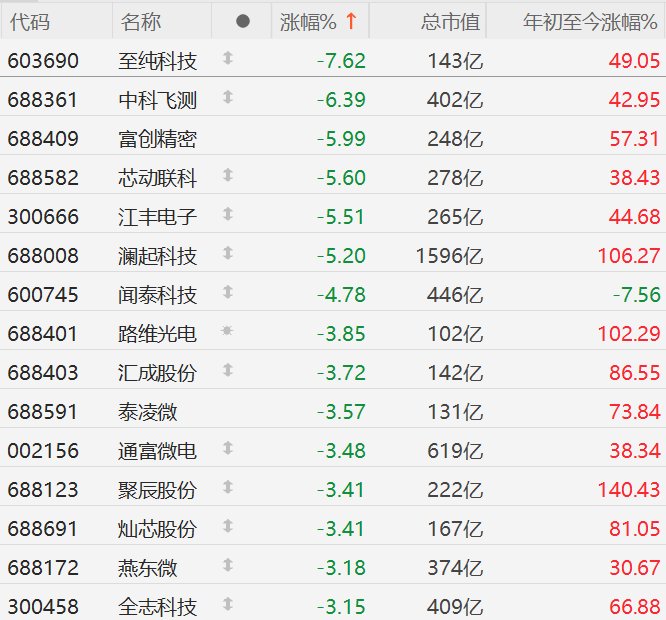This screenshot has height=620, width=666.
Task: Click the marker icon beside 通富微电
Action: click(x=228, y=449)
